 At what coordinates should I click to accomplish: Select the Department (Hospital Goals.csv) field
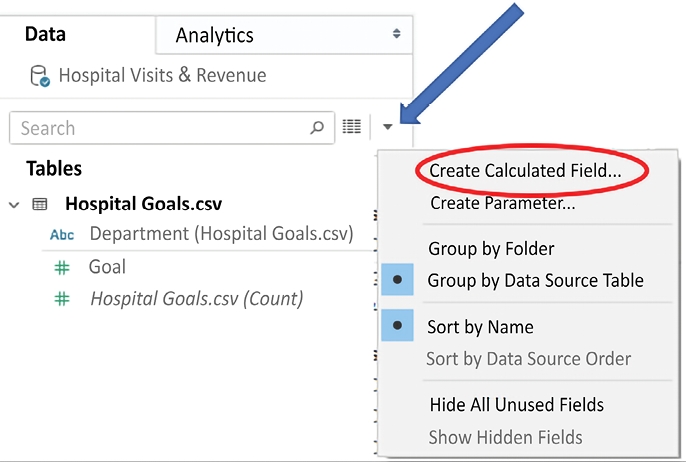click(221, 234)
